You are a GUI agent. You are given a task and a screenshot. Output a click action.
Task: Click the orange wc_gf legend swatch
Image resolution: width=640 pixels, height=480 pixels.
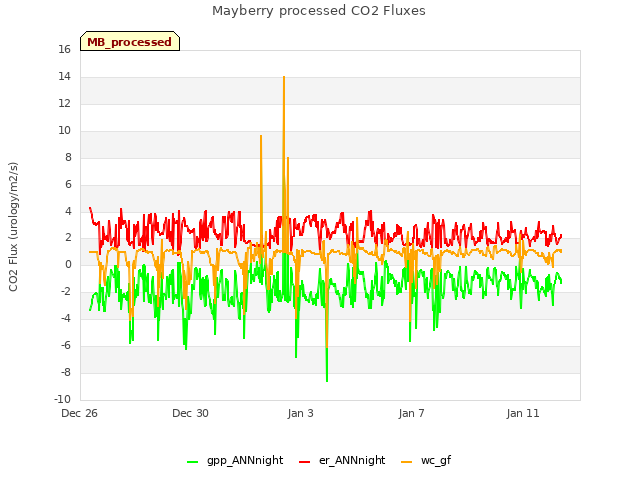[407, 462]
